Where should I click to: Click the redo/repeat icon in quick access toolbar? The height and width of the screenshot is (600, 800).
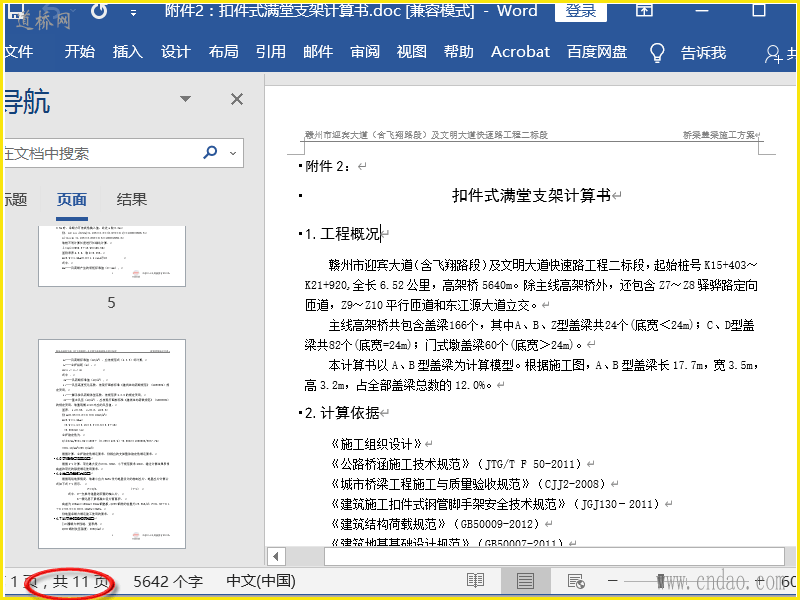pyautogui.click(x=98, y=11)
